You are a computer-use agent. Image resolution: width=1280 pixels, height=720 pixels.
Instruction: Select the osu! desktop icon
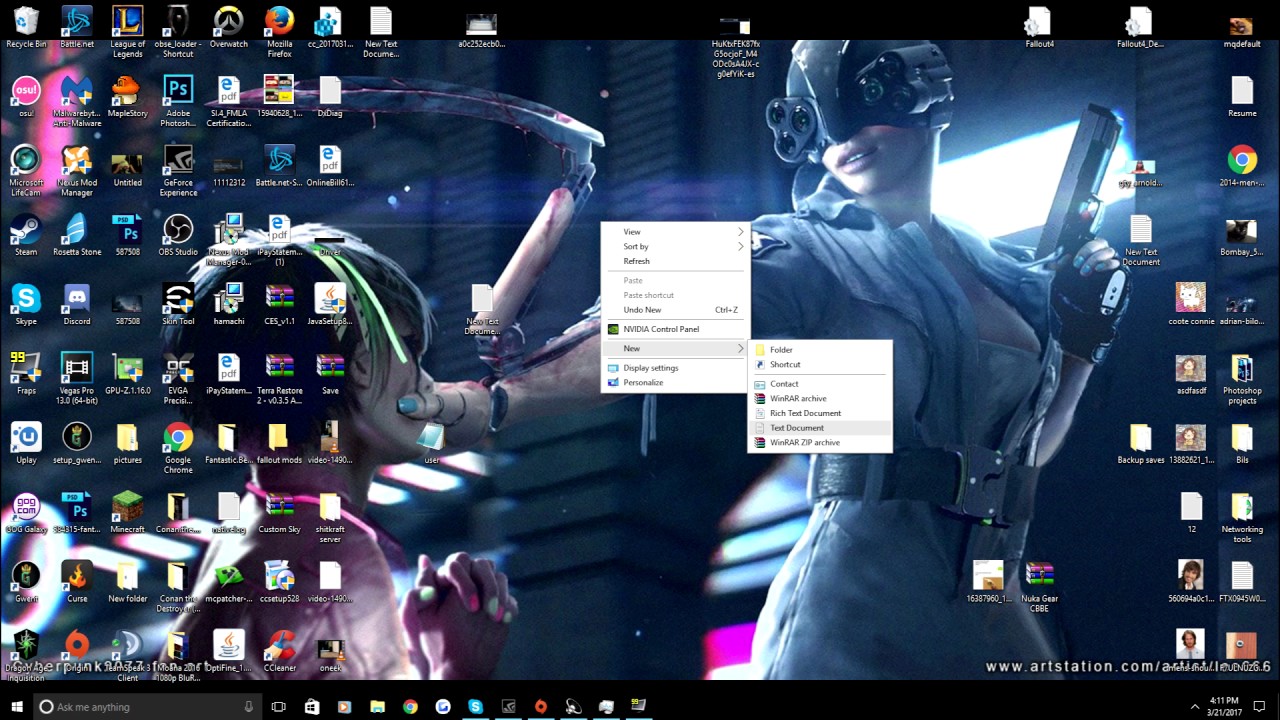26,97
